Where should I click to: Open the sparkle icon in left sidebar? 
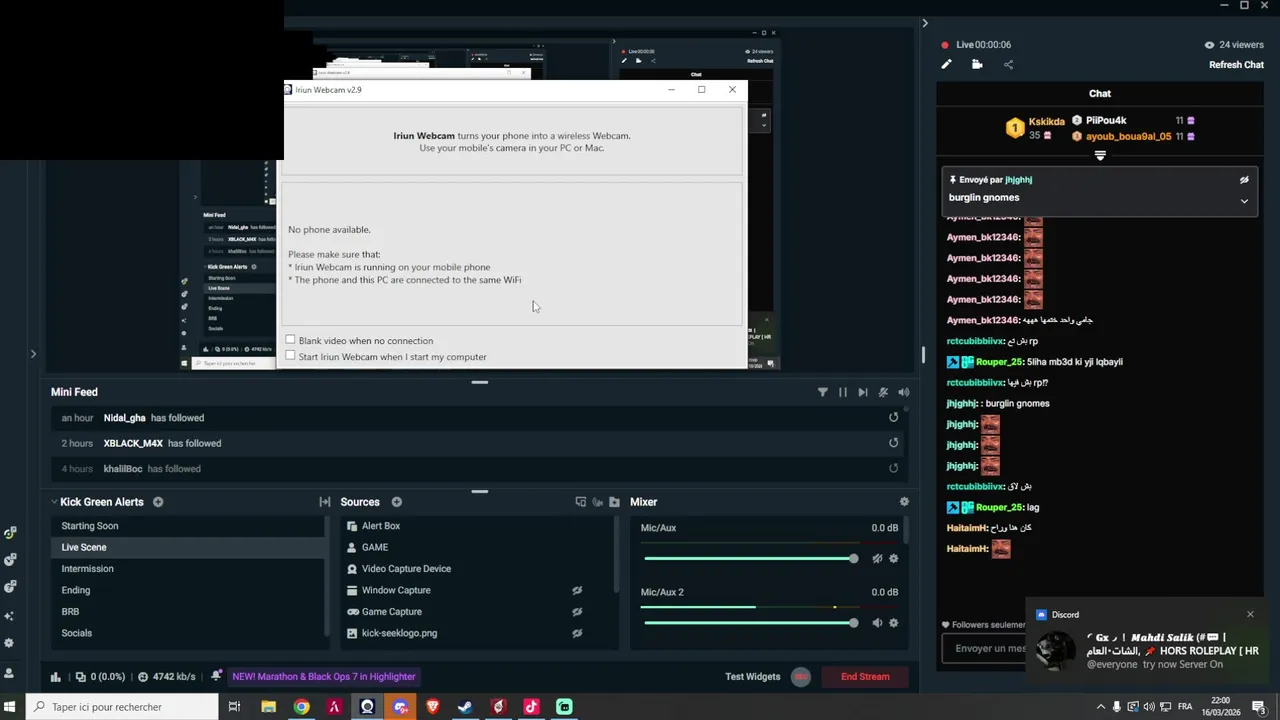tap(10, 616)
